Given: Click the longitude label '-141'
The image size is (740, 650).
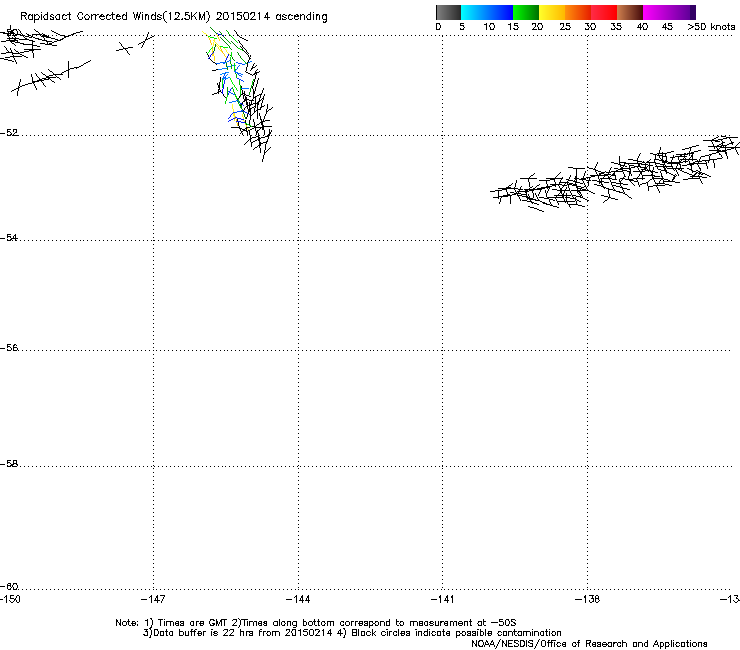Looking at the screenshot, I should (x=443, y=599).
